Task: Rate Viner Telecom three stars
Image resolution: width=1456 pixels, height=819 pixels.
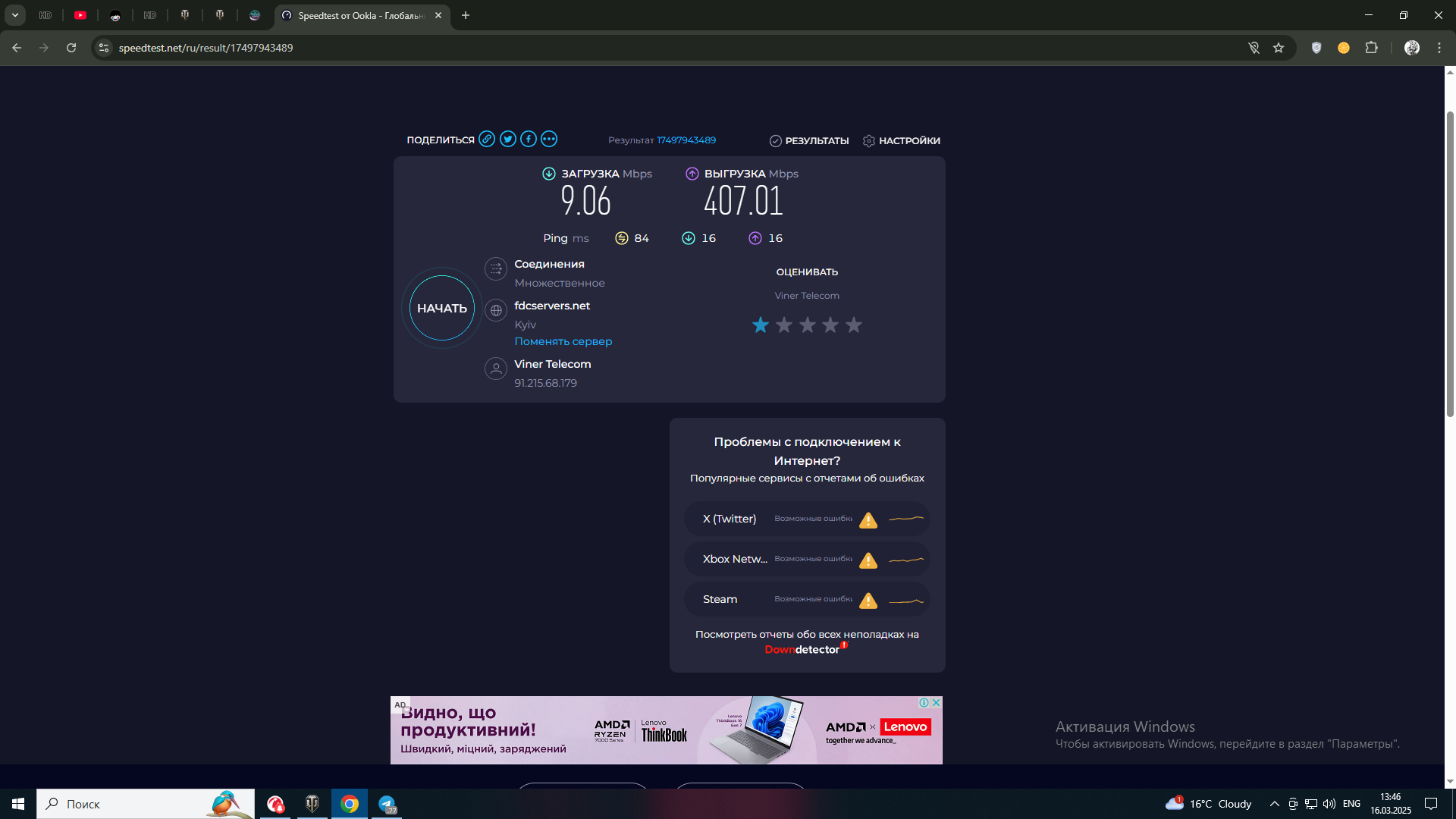Action: [x=808, y=325]
